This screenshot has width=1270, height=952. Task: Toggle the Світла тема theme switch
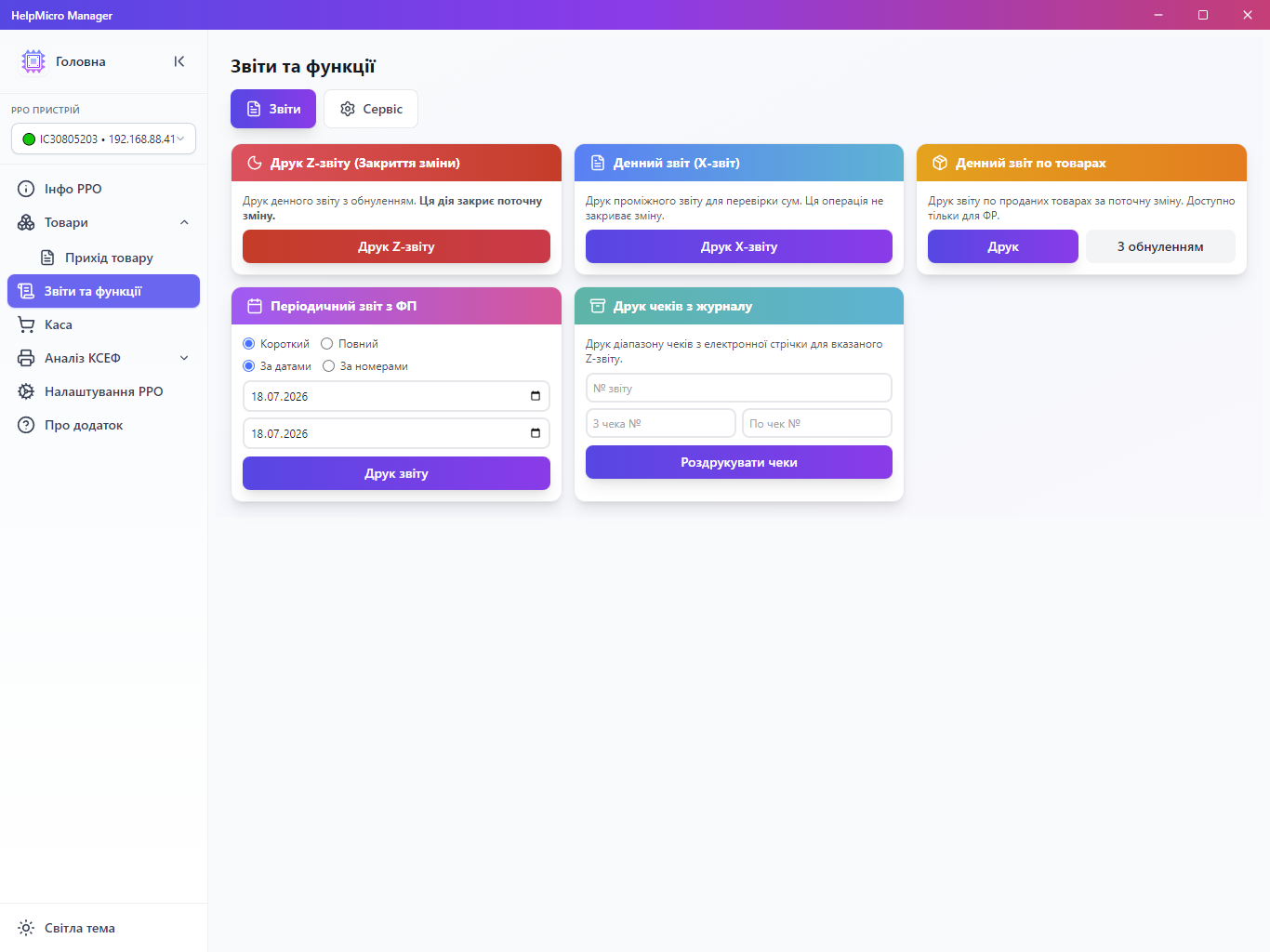pyautogui.click(x=104, y=928)
